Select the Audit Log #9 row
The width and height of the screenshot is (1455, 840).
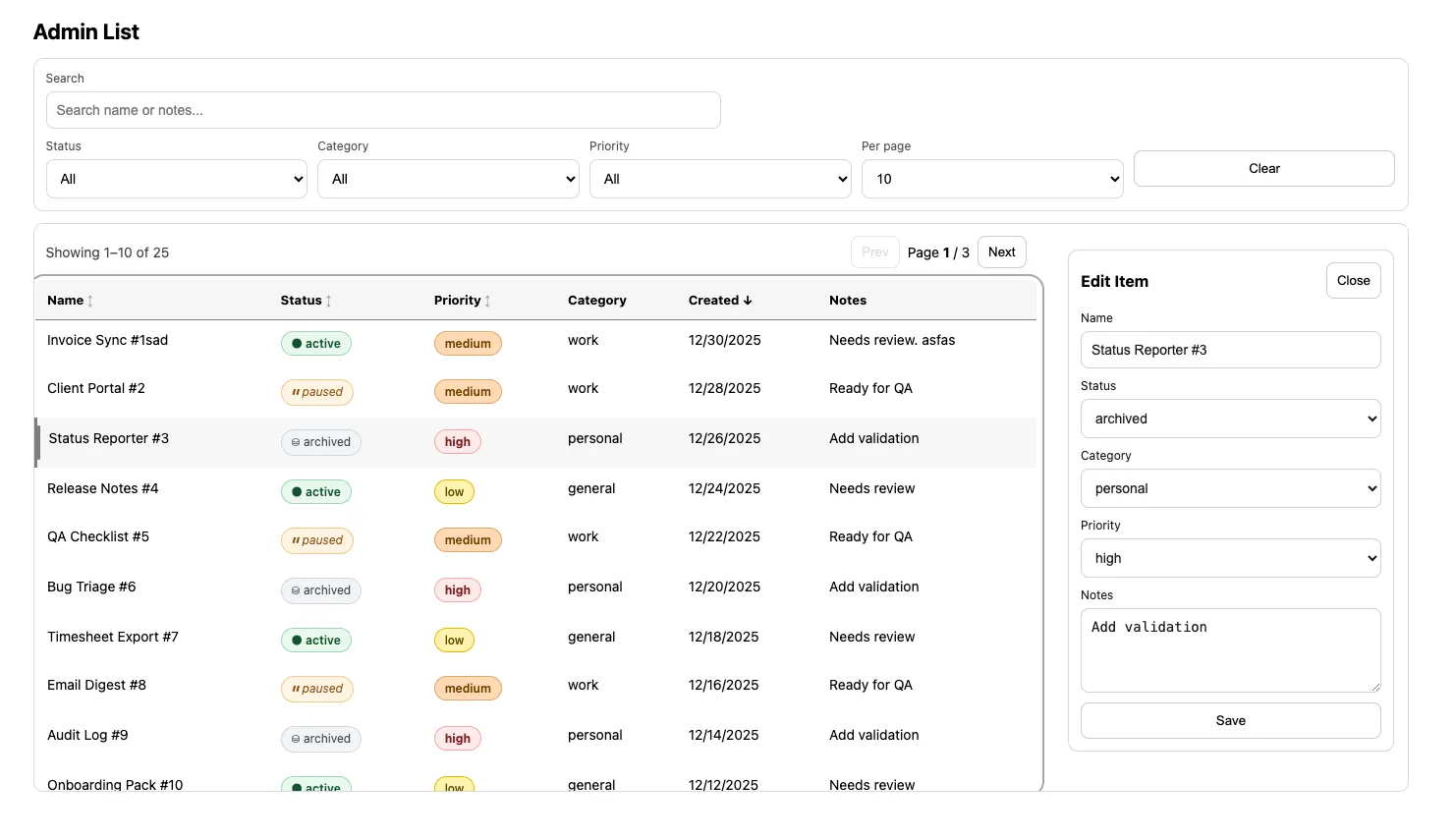coord(535,739)
